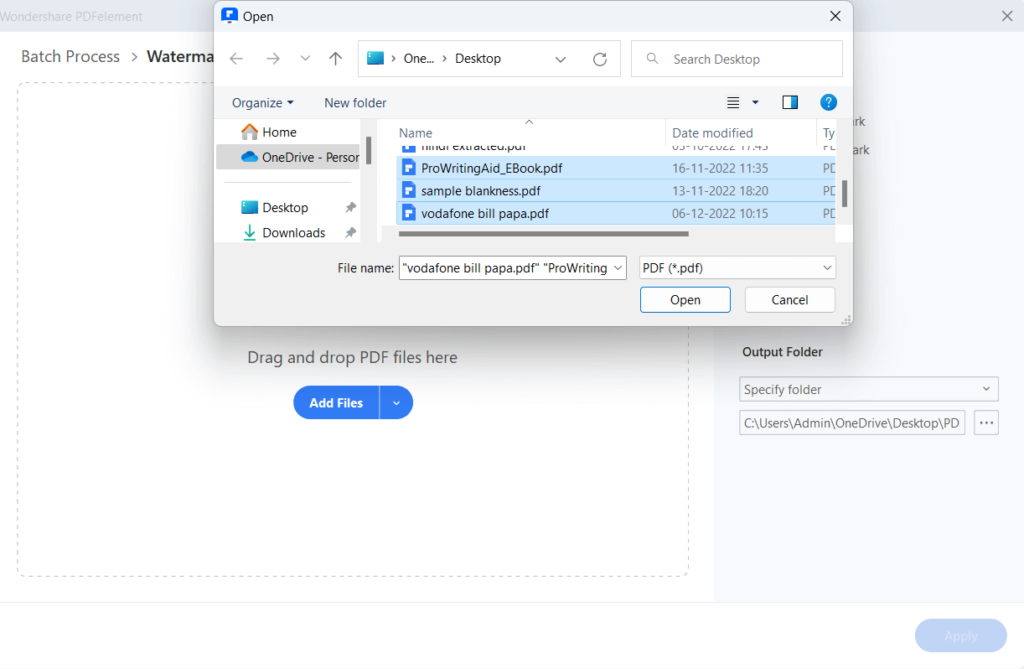This screenshot has width=1024, height=669.
Task: Open the Organize menu
Action: point(263,103)
